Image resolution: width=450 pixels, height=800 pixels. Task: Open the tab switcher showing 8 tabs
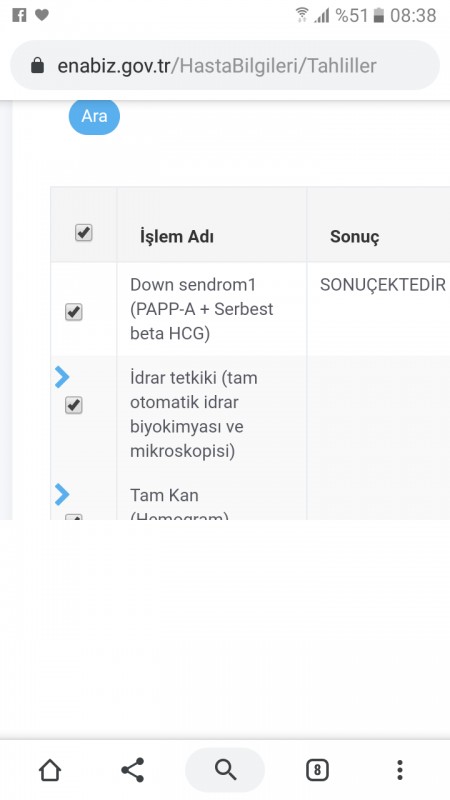click(317, 769)
